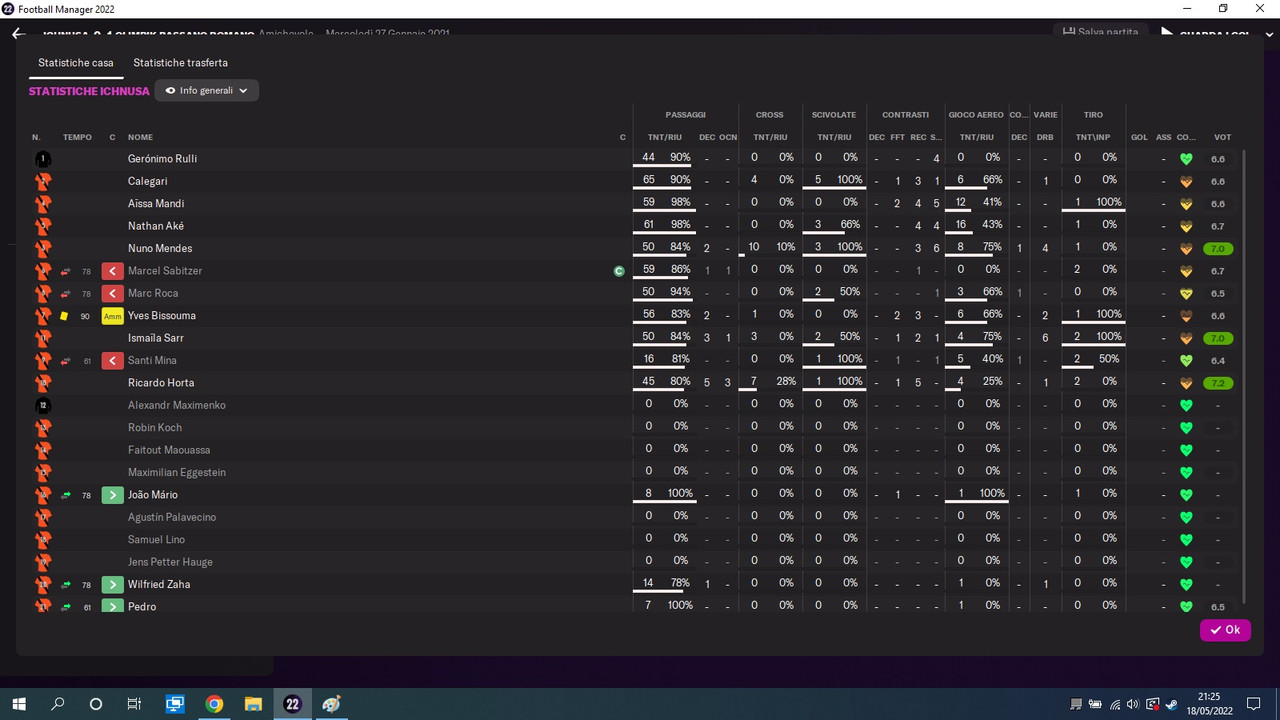Select the Faitout Maouassa row
Image resolution: width=1280 pixels, height=720 pixels.
pos(636,450)
